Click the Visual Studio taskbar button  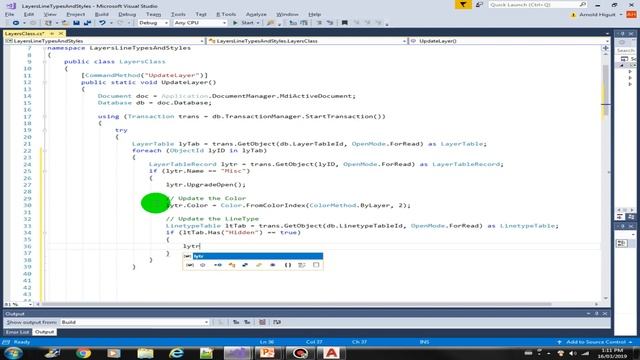pyautogui.click(x=237, y=353)
